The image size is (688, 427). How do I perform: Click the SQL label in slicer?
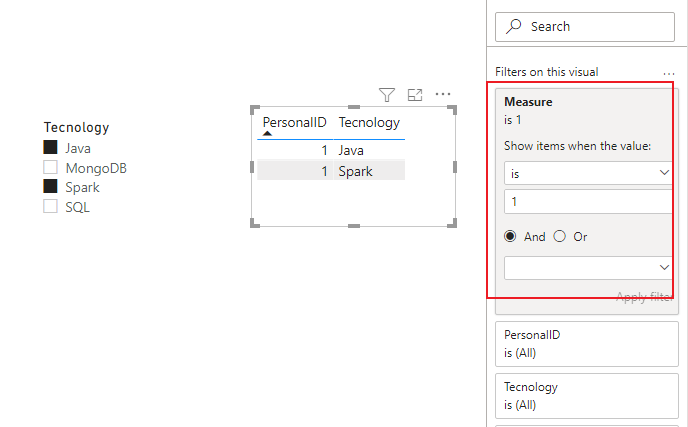(78, 207)
